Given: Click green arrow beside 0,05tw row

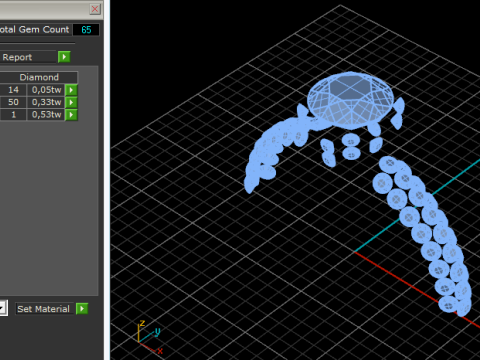Looking at the screenshot, I should (x=71, y=90).
